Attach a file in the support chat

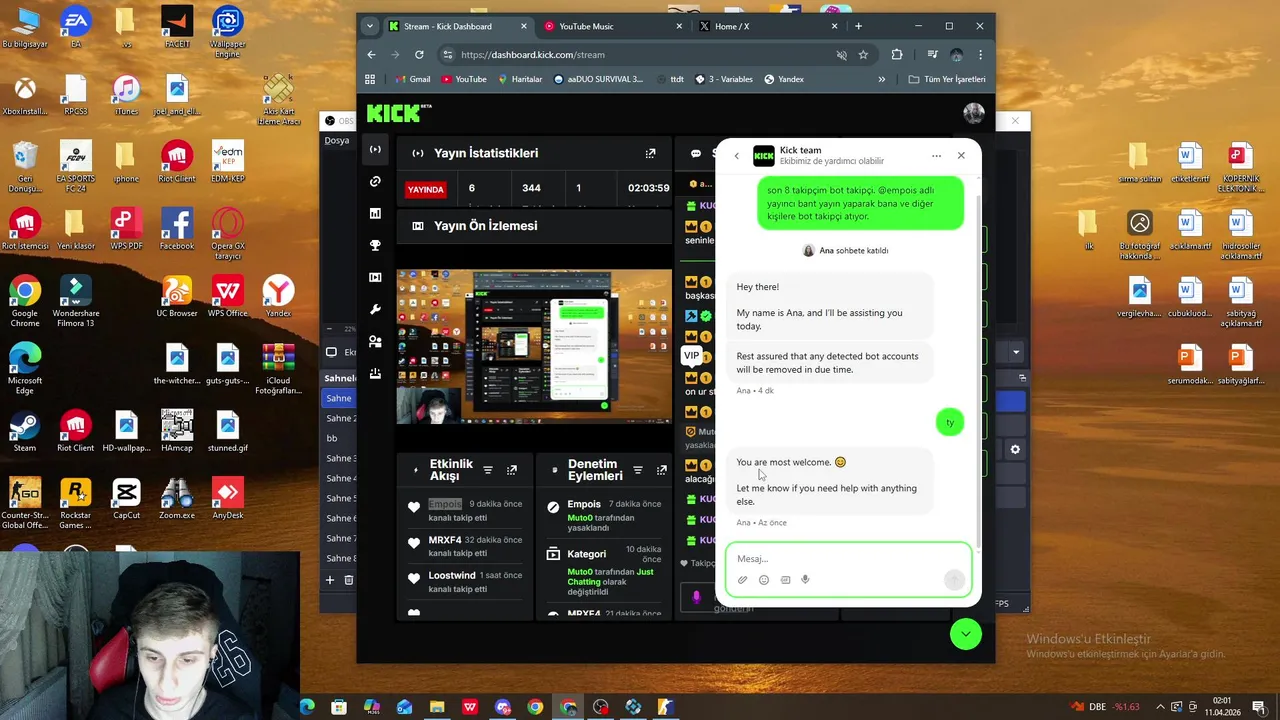(743, 580)
